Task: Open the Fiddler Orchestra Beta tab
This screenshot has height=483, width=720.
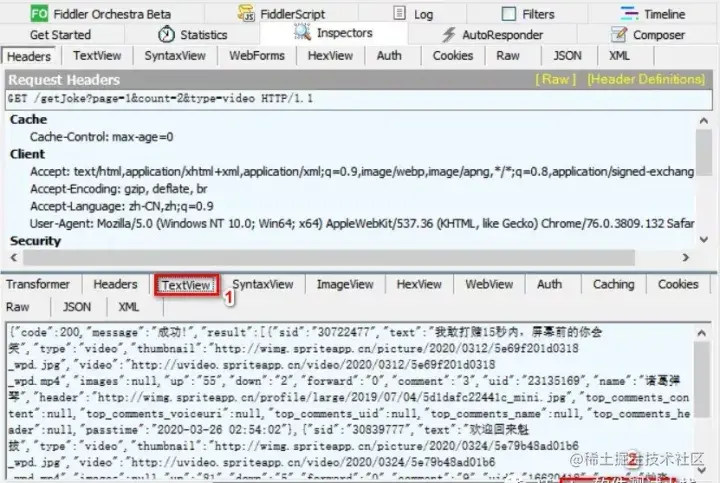Action: click(101, 14)
